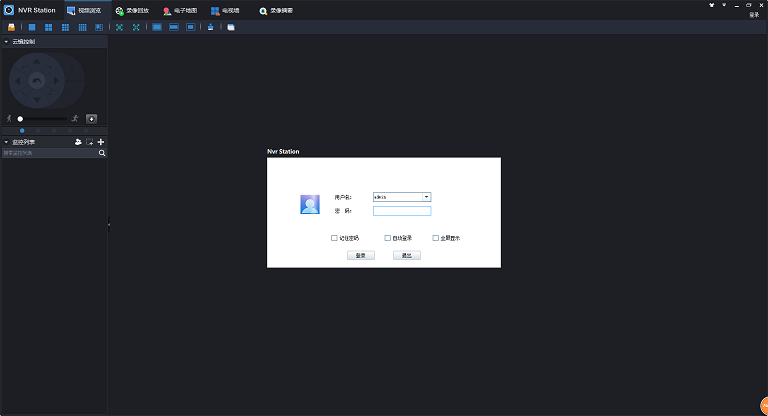Click the 退出 button in dialog
The height and width of the screenshot is (416, 768).
(x=407, y=255)
